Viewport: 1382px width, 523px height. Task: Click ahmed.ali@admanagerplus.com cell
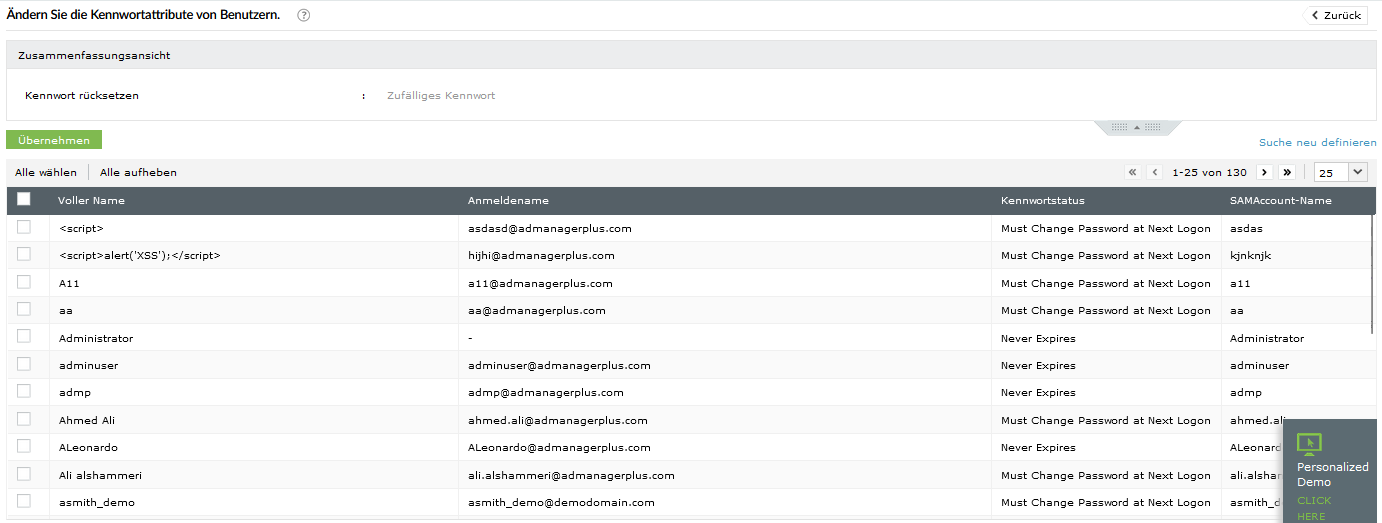tap(558, 420)
